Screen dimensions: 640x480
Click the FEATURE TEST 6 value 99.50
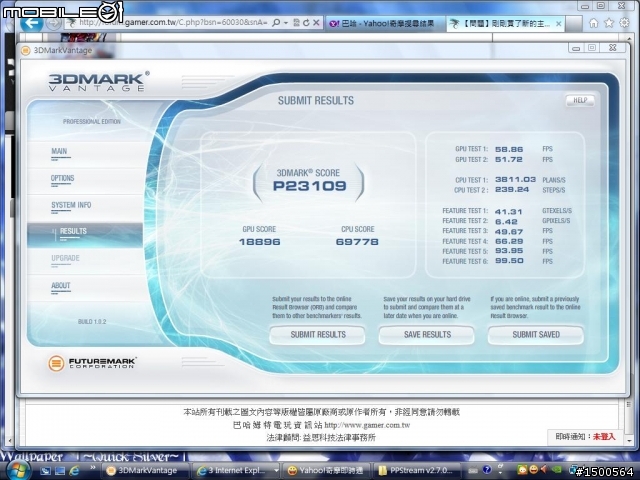[509, 261]
